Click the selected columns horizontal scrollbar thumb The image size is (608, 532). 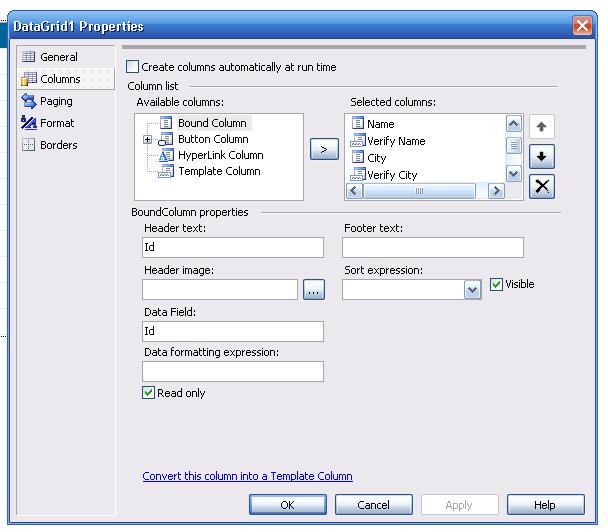419,191
